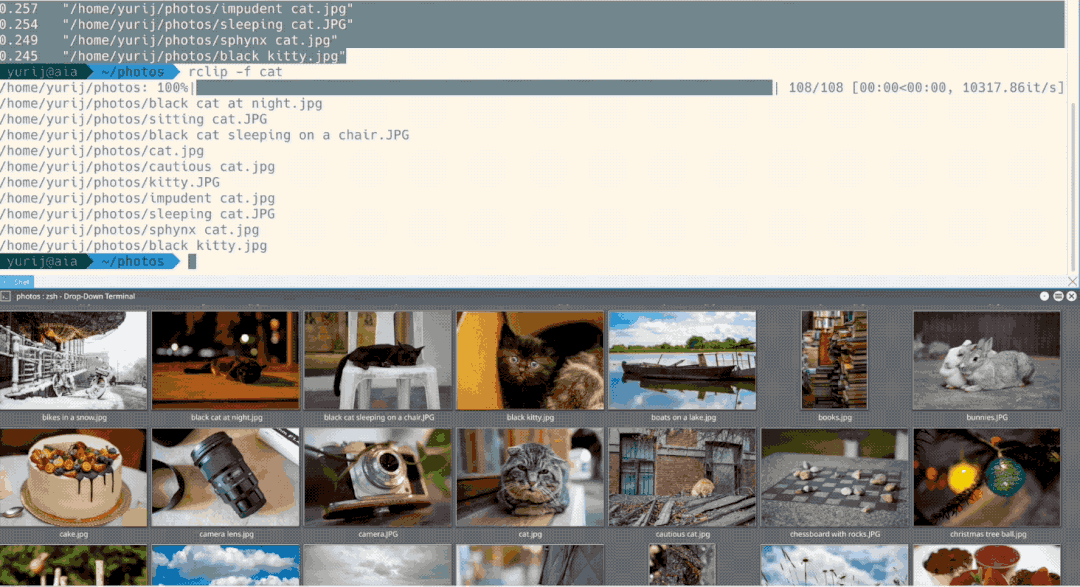Quit Drop-Down Terminal using the title bar X

pos(1071,296)
